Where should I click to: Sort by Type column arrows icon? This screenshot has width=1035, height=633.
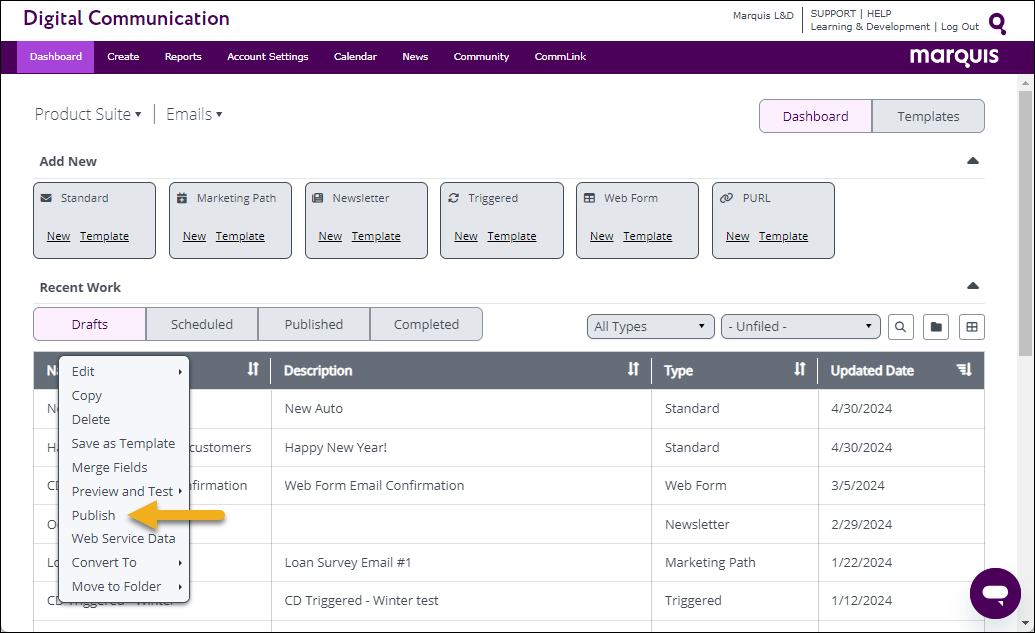[x=799, y=370]
